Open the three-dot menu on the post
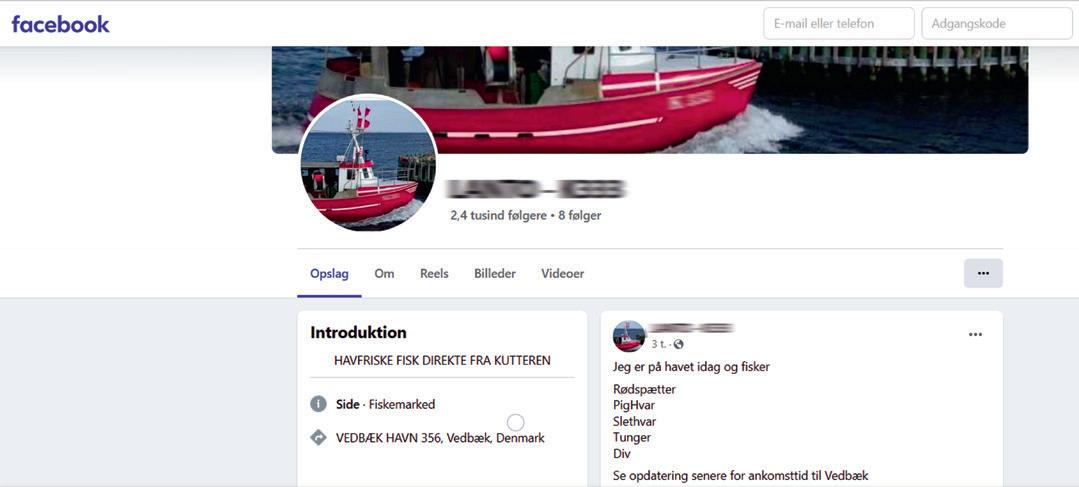The width and height of the screenshot is (1079, 487). 975,334
